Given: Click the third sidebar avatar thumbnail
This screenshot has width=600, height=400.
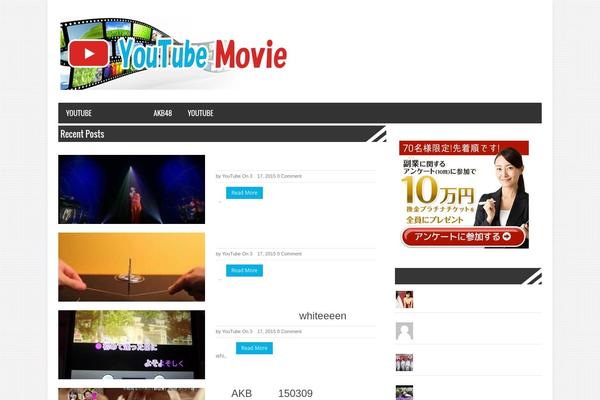Looking at the screenshot, I should coord(404,362).
